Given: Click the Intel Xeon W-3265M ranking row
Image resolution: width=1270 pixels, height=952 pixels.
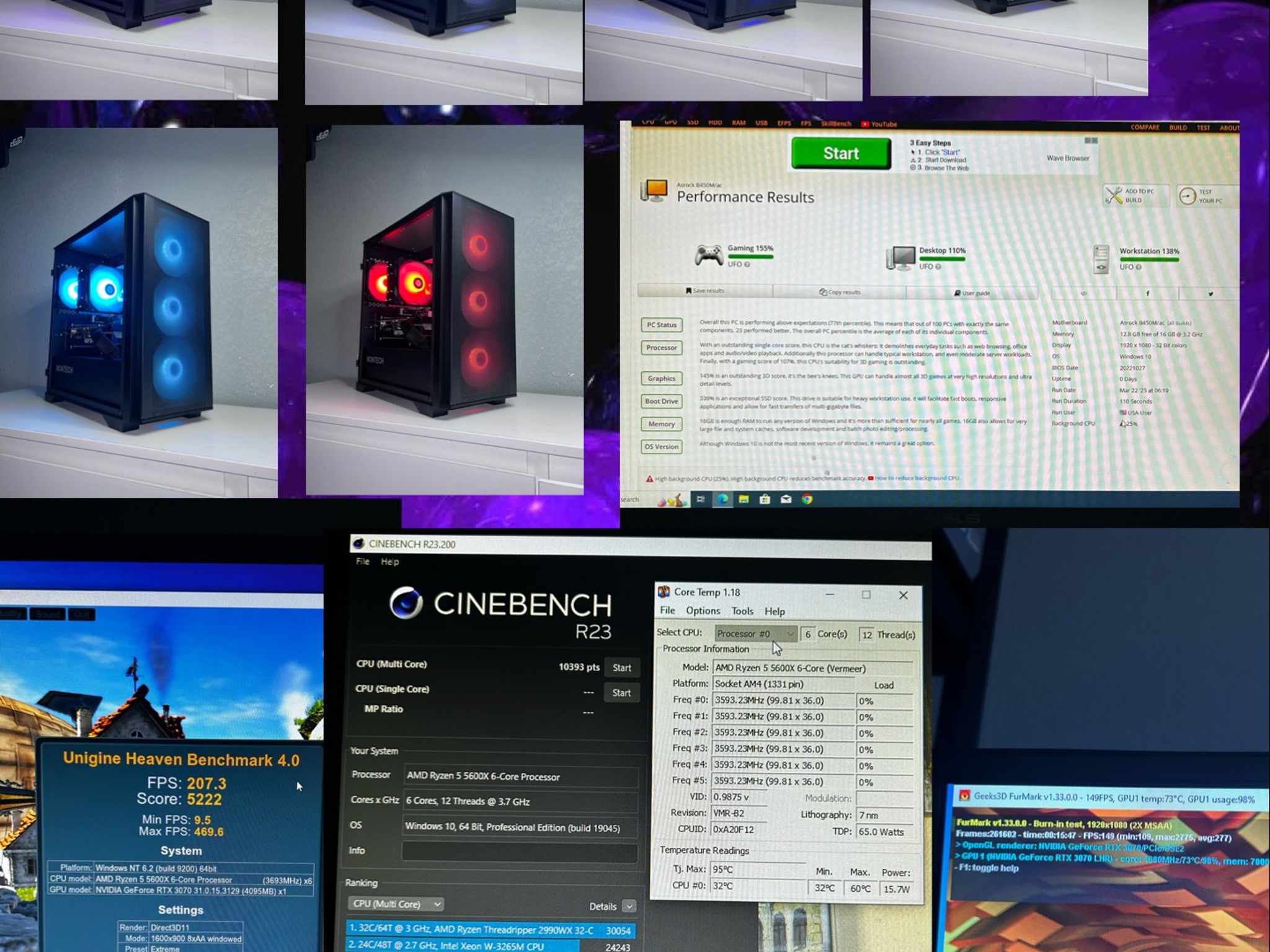Looking at the screenshot, I should (491, 946).
